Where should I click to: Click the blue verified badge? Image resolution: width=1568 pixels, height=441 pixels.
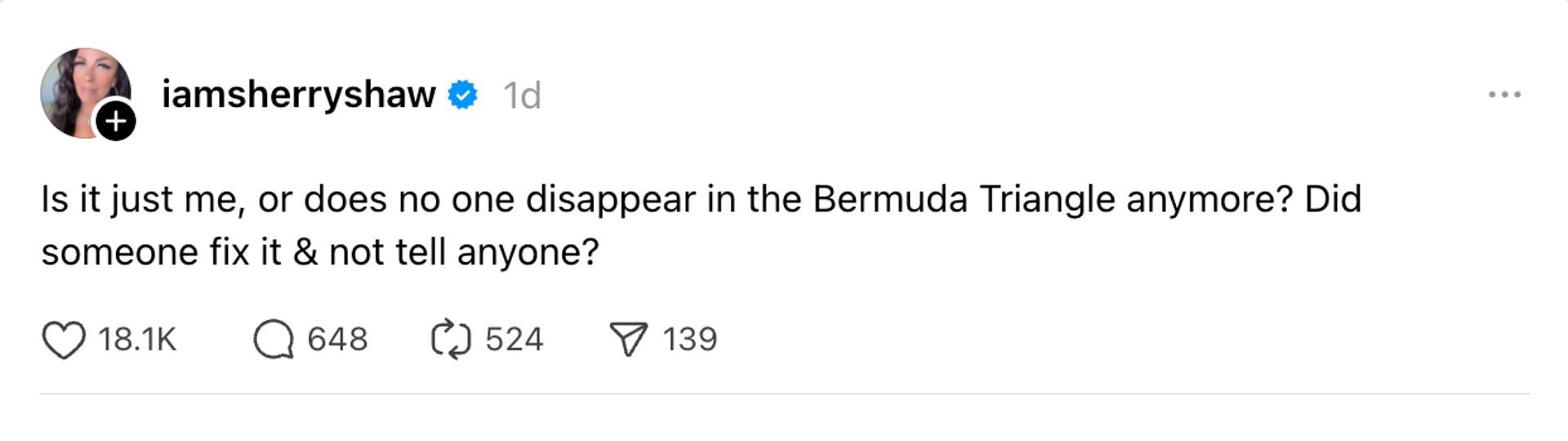[x=463, y=95]
